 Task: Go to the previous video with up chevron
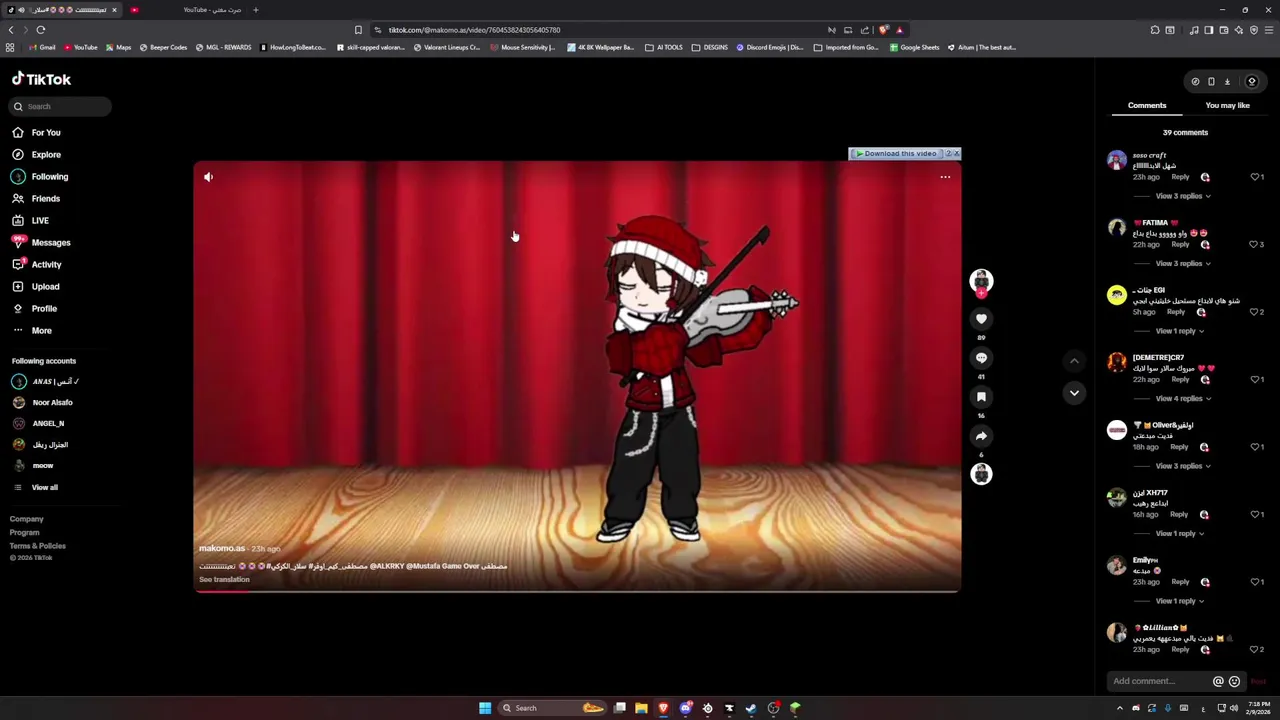tap(1074, 361)
